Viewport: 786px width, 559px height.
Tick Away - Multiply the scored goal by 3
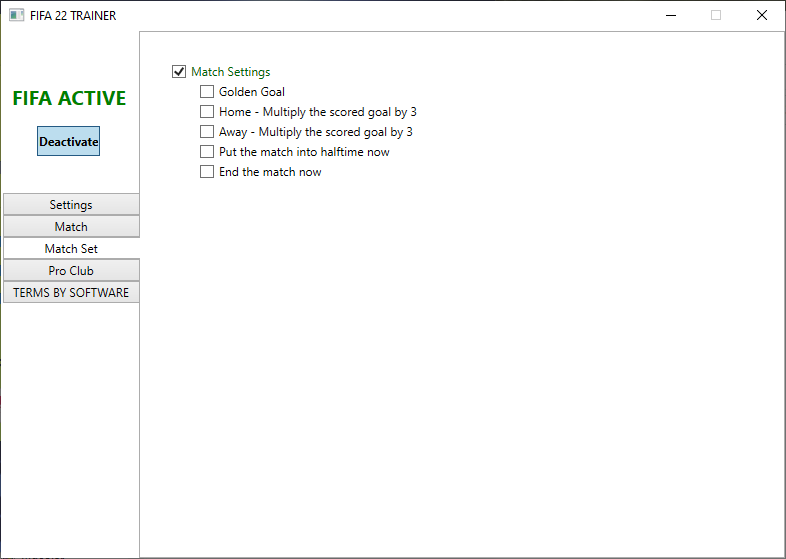point(207,132)
